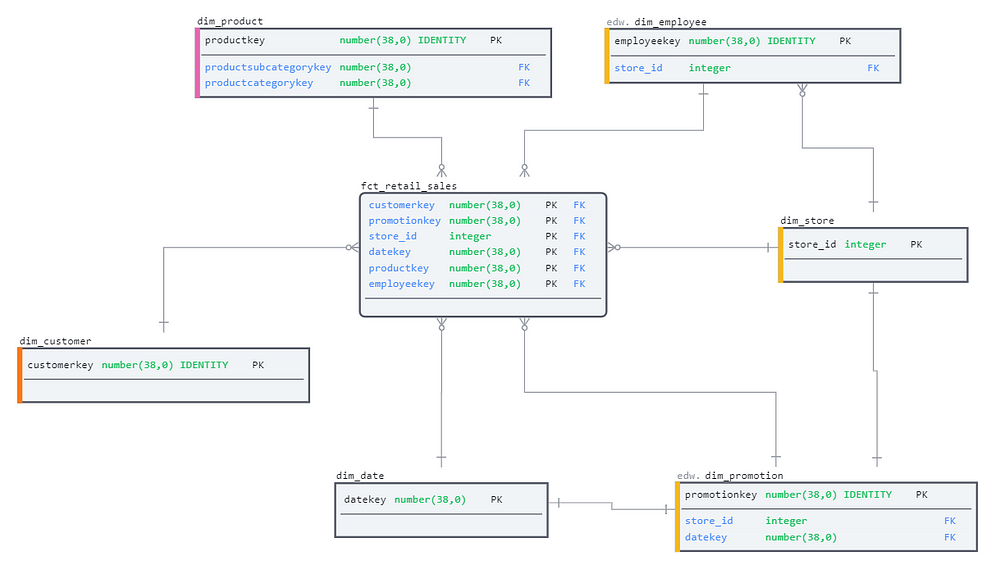Click IDENTITY label on dim_promotion promotionkey
This screenshot has width=1000, height=569.
868,494
